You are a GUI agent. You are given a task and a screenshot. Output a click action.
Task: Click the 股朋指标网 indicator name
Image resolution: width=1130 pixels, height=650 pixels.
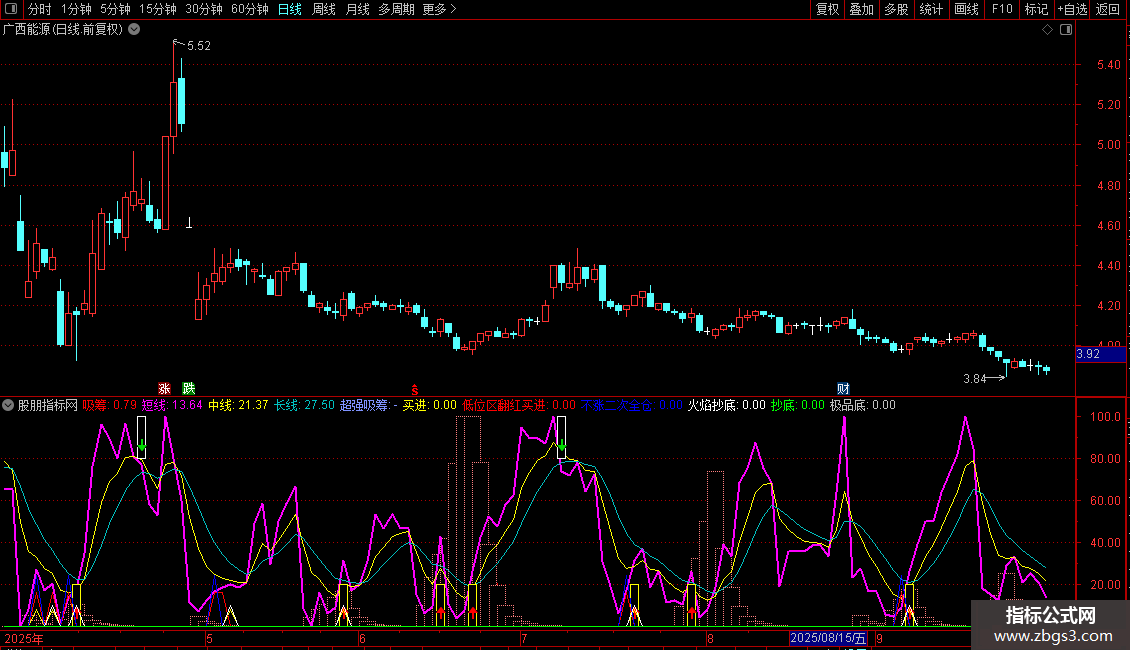coord(48,405)
